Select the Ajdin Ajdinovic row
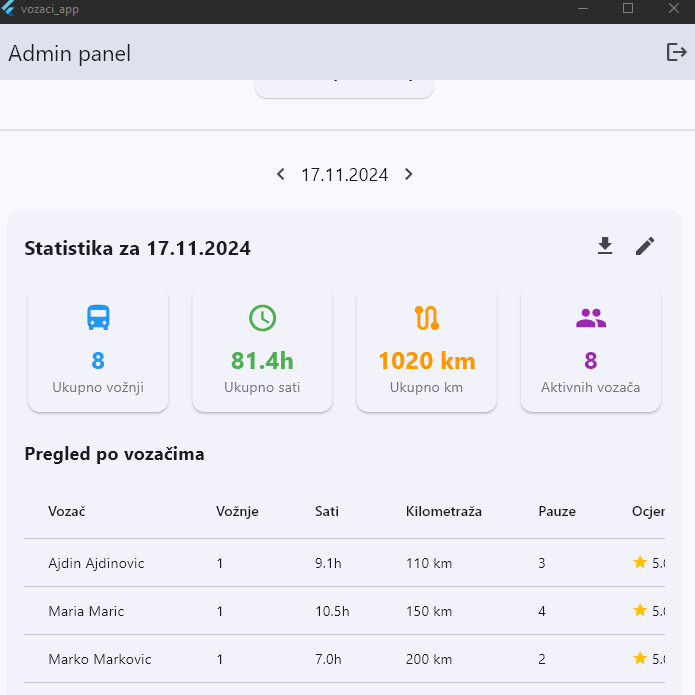Screen dimensions: 695x695 click(x=344, y=563)
